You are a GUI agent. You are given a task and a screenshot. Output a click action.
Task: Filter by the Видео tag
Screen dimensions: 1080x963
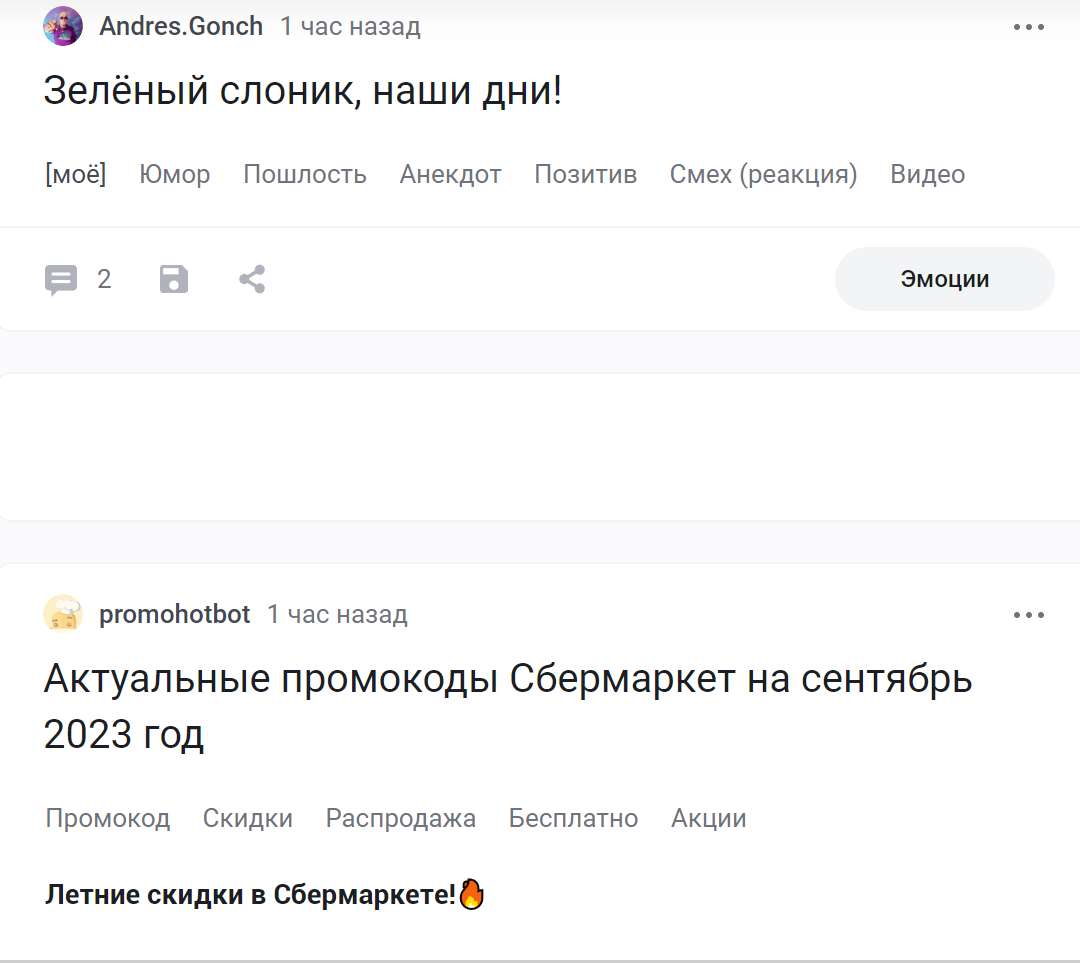pyautogui.click(x=927, y=174)
